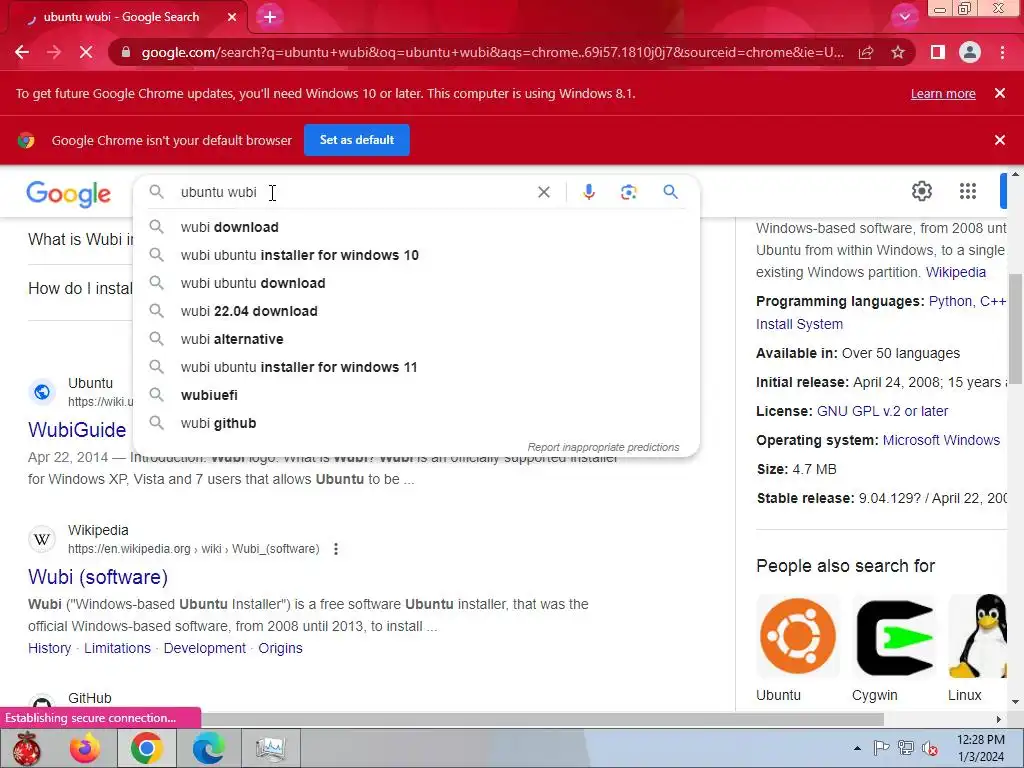The image size is (1024, 768).
Task: Bookmark this page with the star icon
Action: 898,52
